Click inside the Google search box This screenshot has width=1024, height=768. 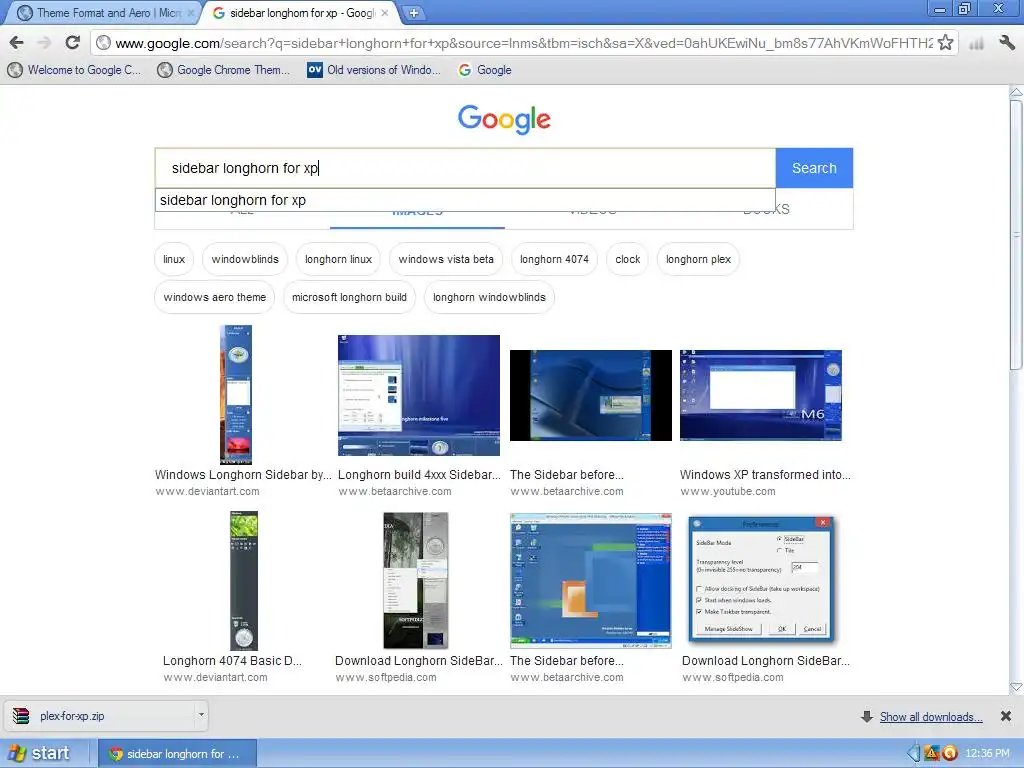[465, 168]
